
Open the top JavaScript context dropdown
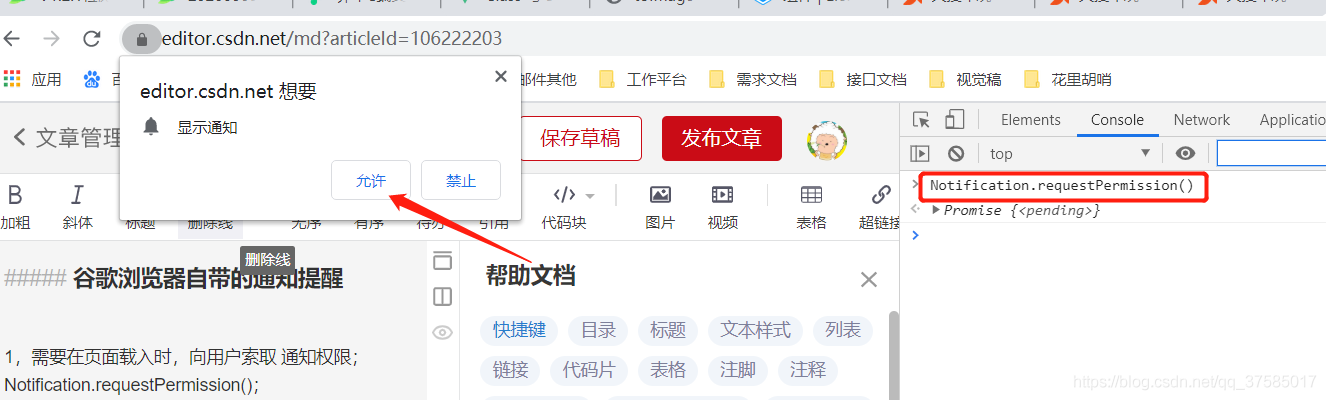1069,154
